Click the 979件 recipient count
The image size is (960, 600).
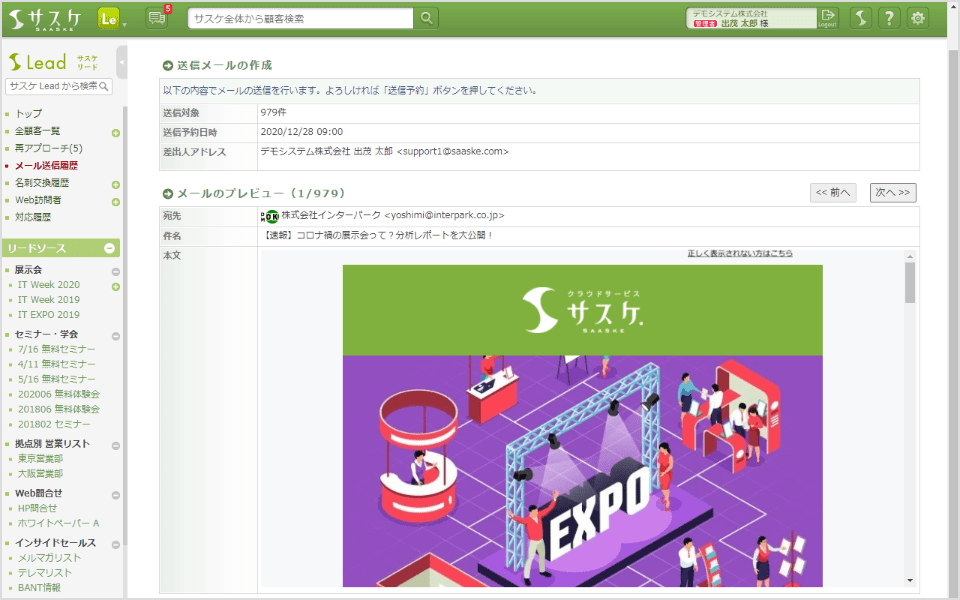click(273, 112)
